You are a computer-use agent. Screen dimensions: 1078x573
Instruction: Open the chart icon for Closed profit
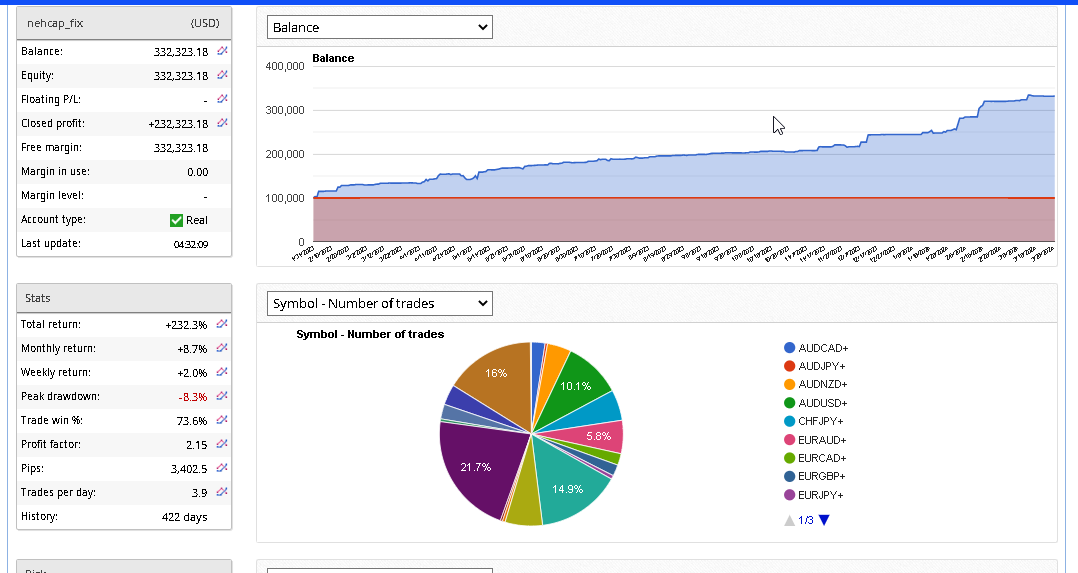[222, 123]
